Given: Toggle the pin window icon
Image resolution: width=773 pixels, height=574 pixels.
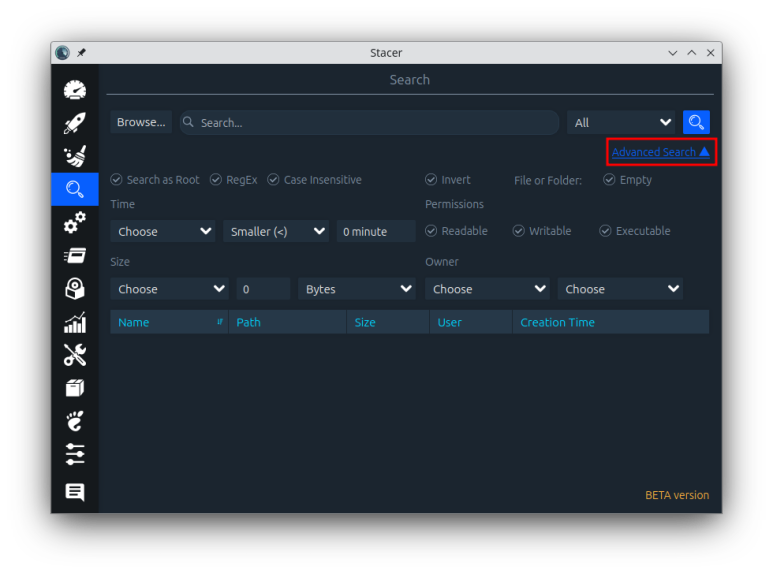Looking at the screenshot, I should [x=81, y=53].
